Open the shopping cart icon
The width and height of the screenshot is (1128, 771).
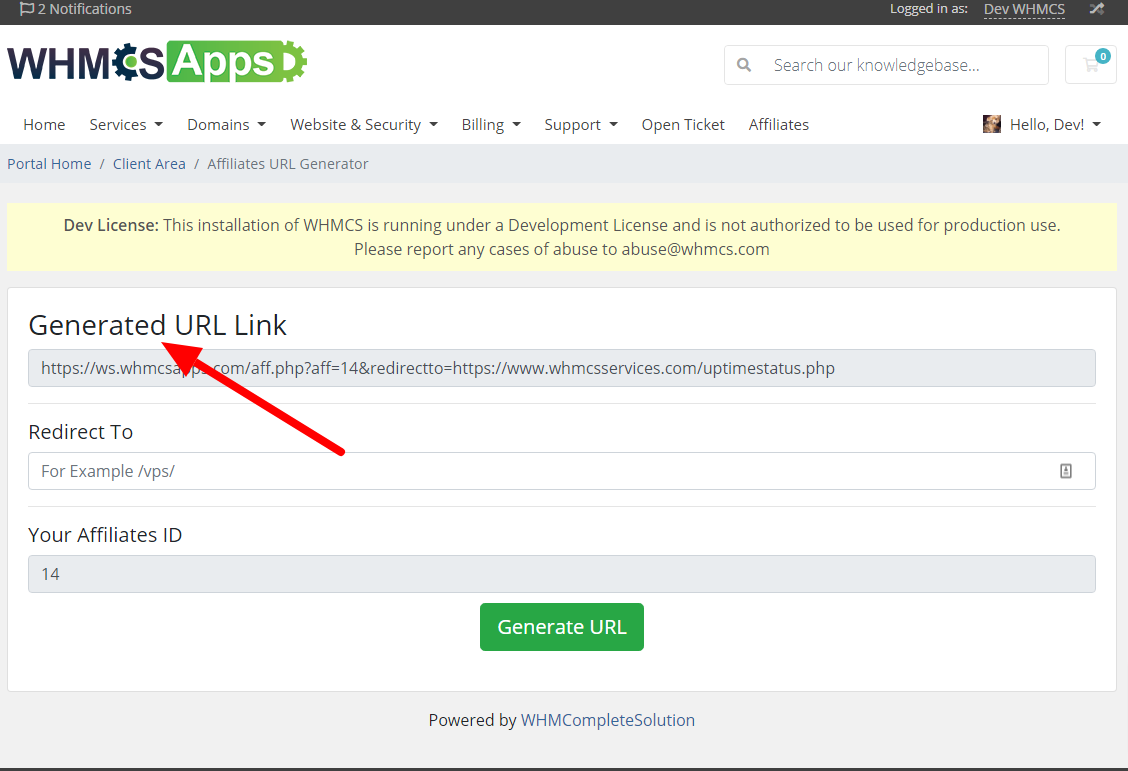pyautogui.click(x=1091, y=65)
